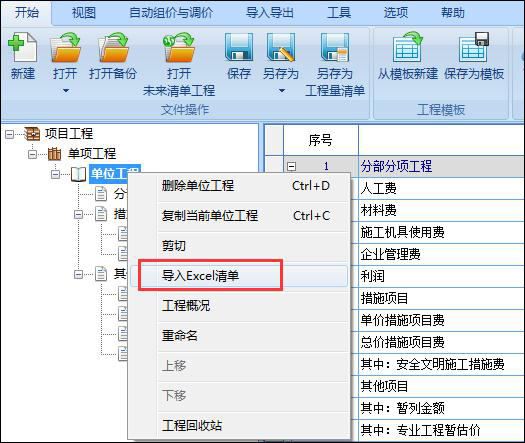Select the 措施项目 table row

coord(441,298)
